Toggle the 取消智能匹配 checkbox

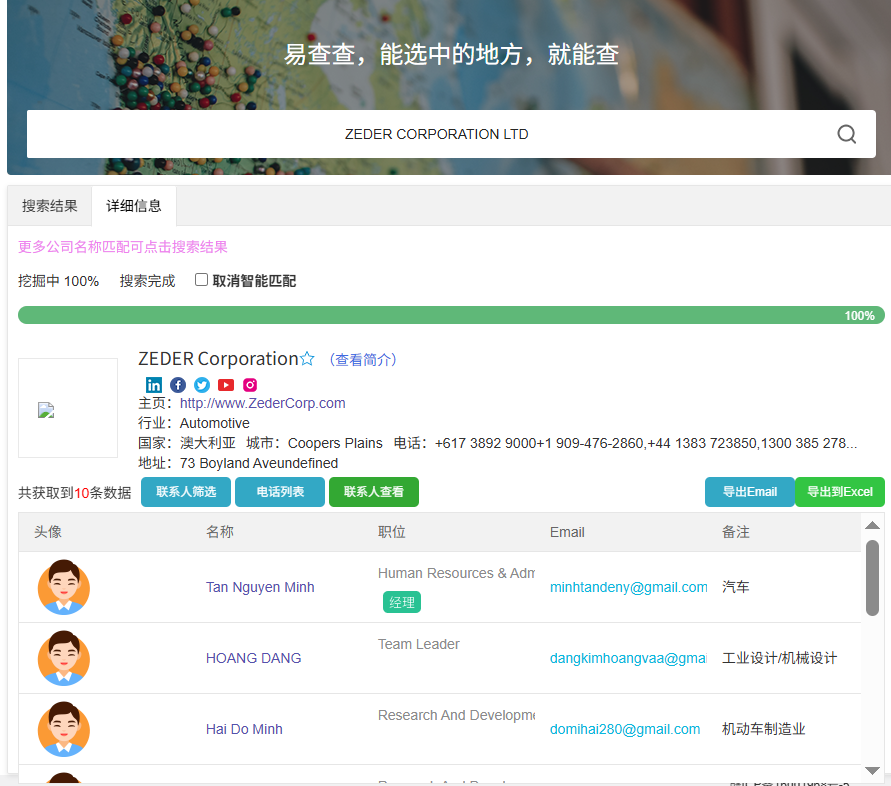pyautogui.click(x=201, y=280)
